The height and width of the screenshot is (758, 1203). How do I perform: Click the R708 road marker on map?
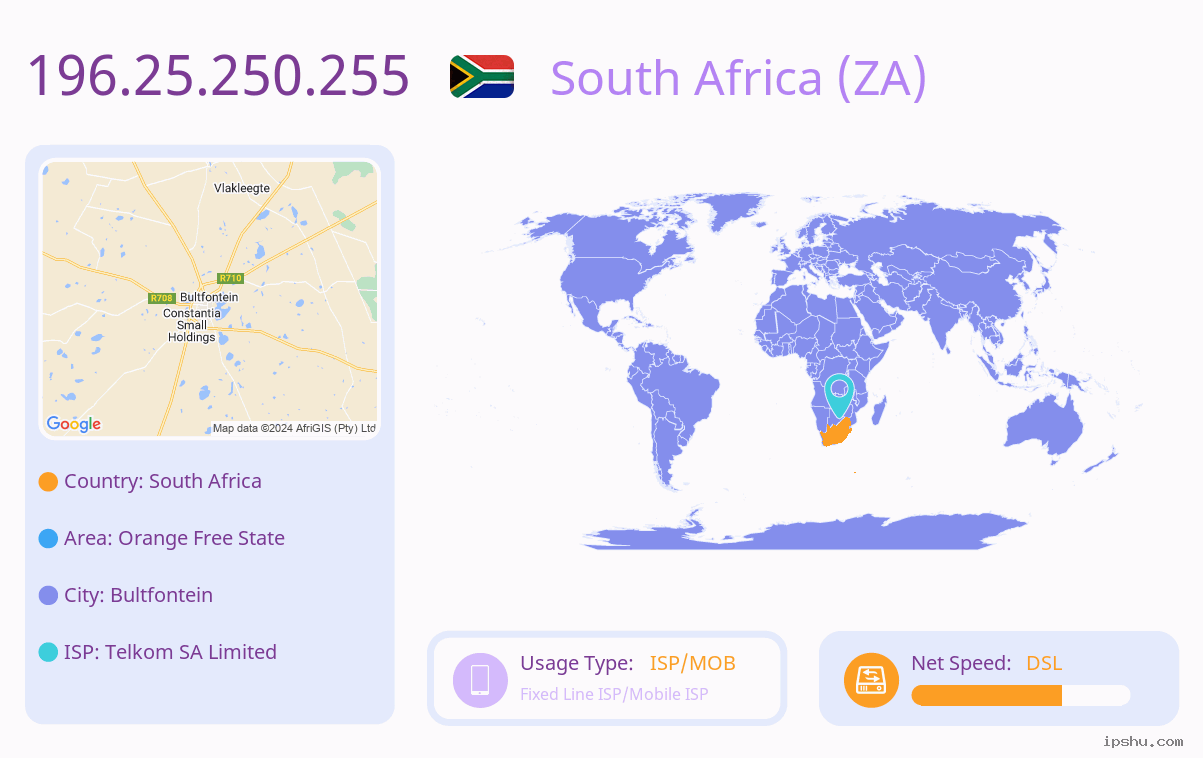[x=161, y=298]
